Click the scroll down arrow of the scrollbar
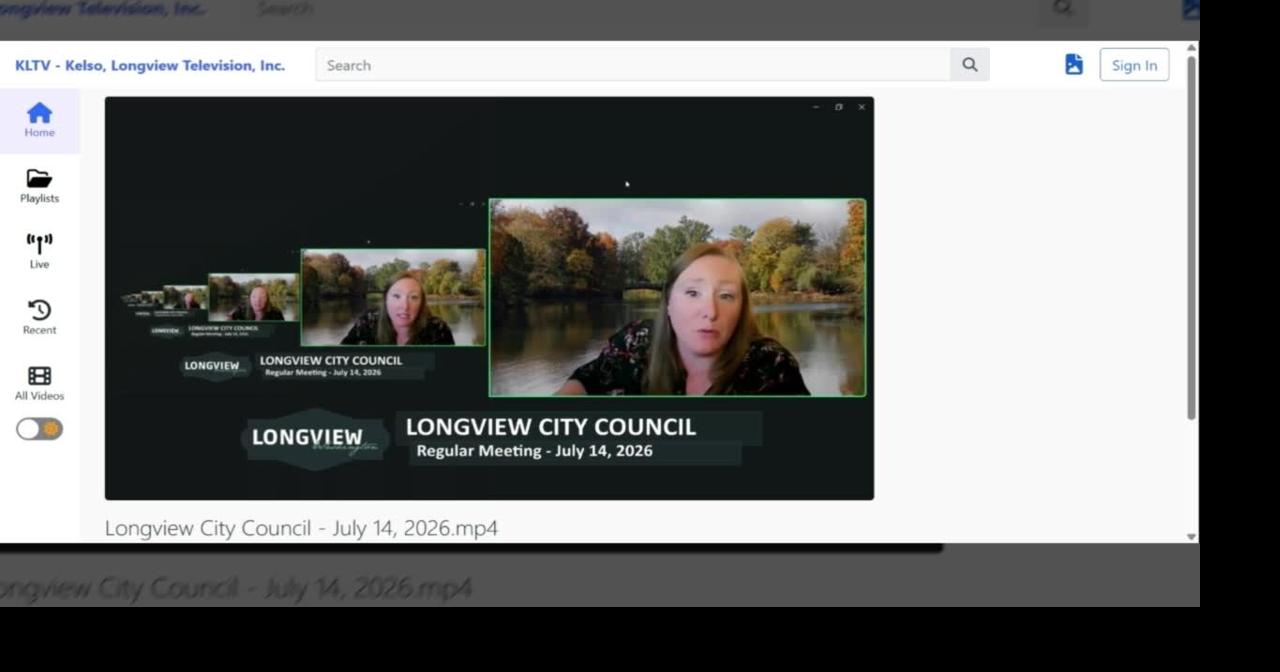1280x672 pixels. (x=1191, y=537)
